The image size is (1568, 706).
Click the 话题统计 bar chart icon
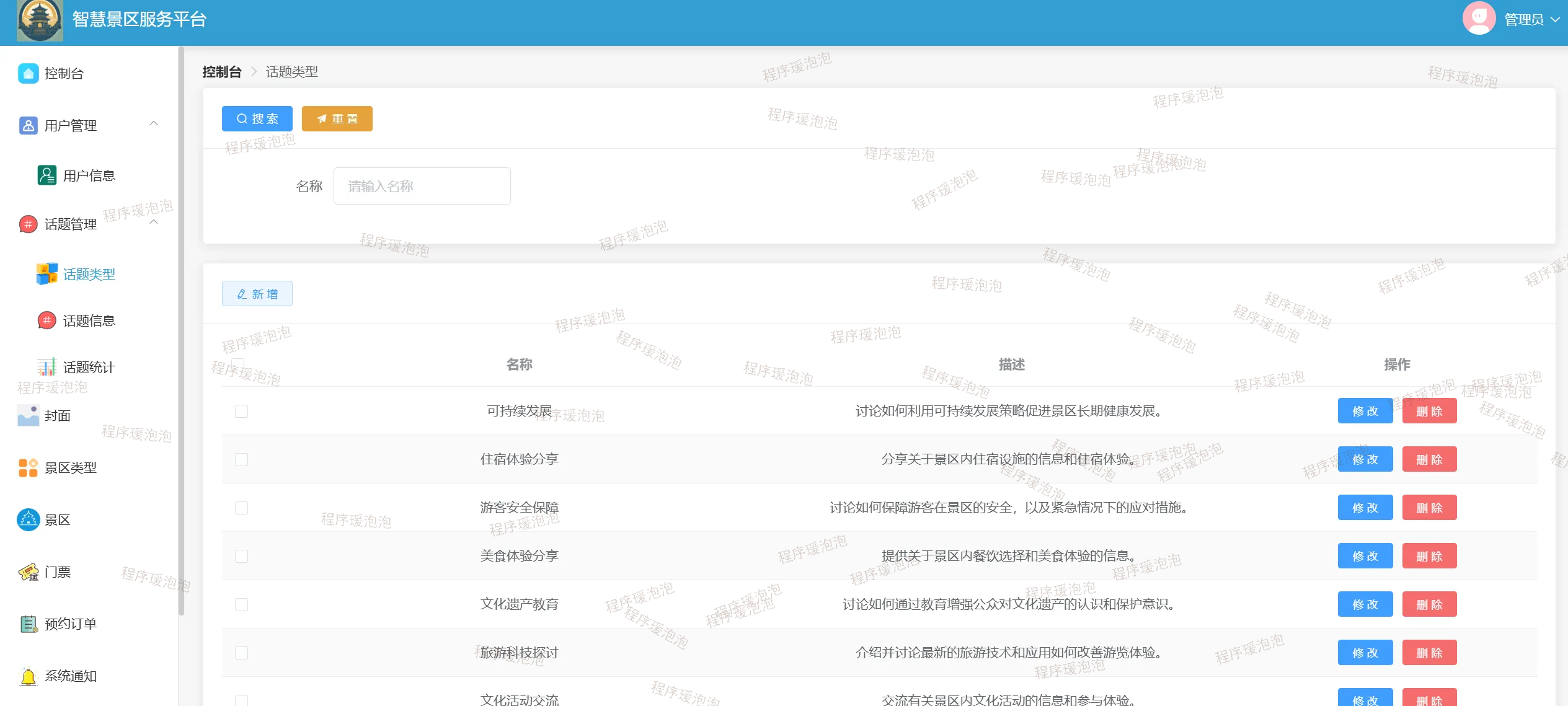coord(47,367)
